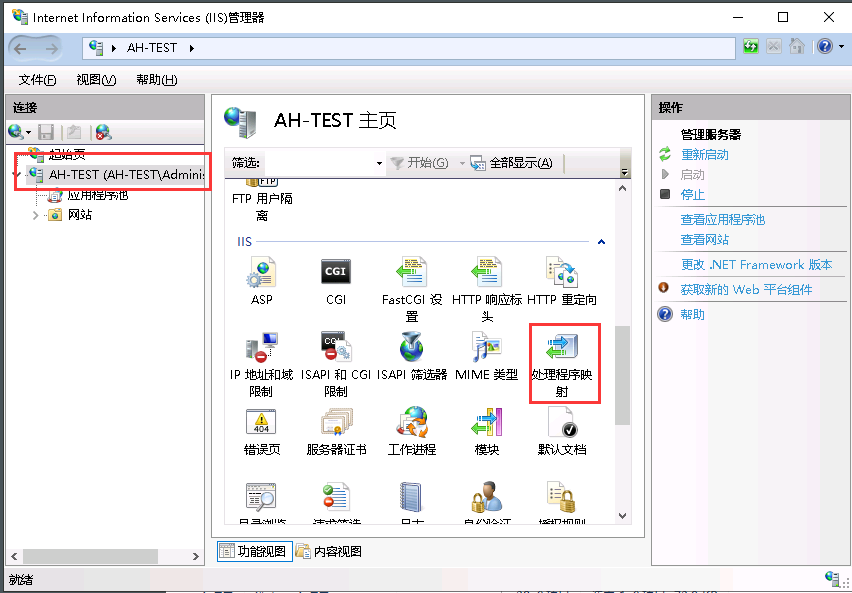The width and height of the screenshot is (852, 593).
Task: Open the ISAPI 筛选器 icon
Action: click(411, 349)
